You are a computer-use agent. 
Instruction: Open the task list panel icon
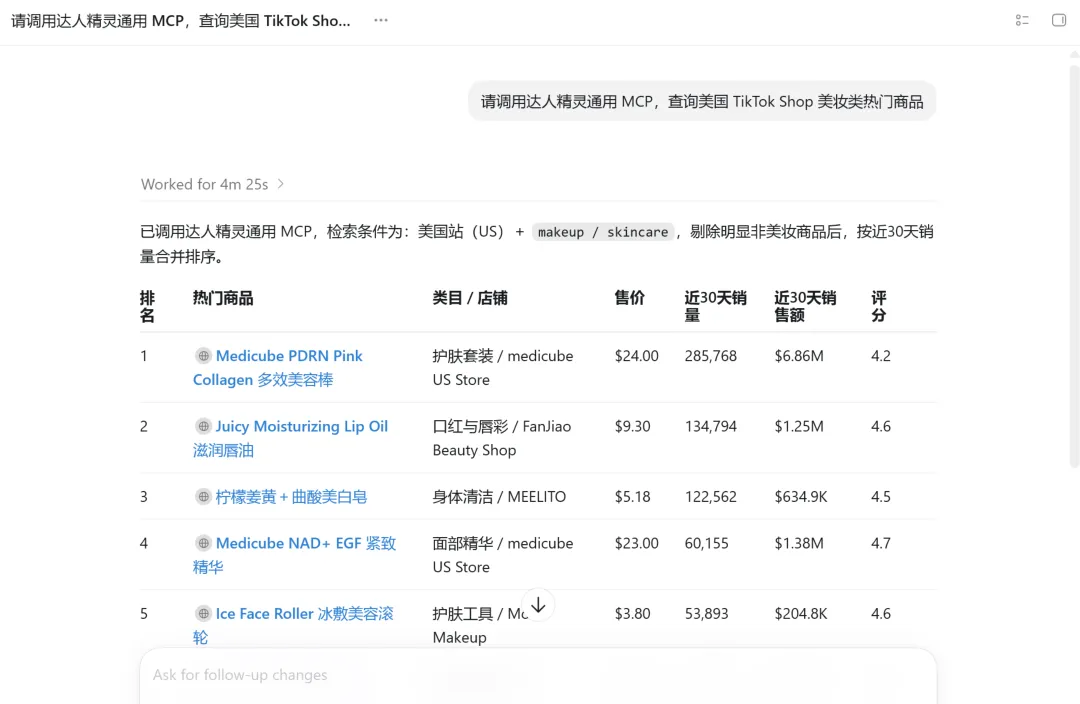(x=1022, y=21)
